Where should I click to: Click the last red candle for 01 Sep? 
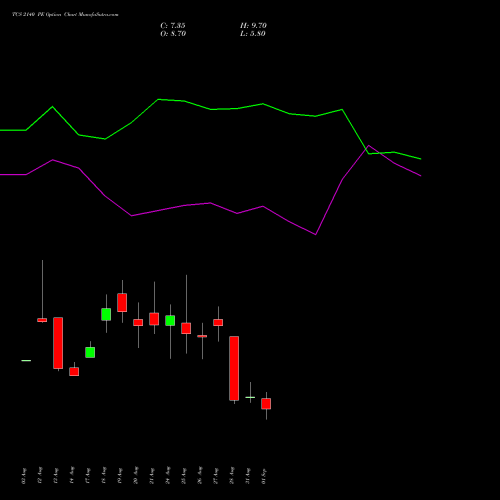(x=266, y=404)
